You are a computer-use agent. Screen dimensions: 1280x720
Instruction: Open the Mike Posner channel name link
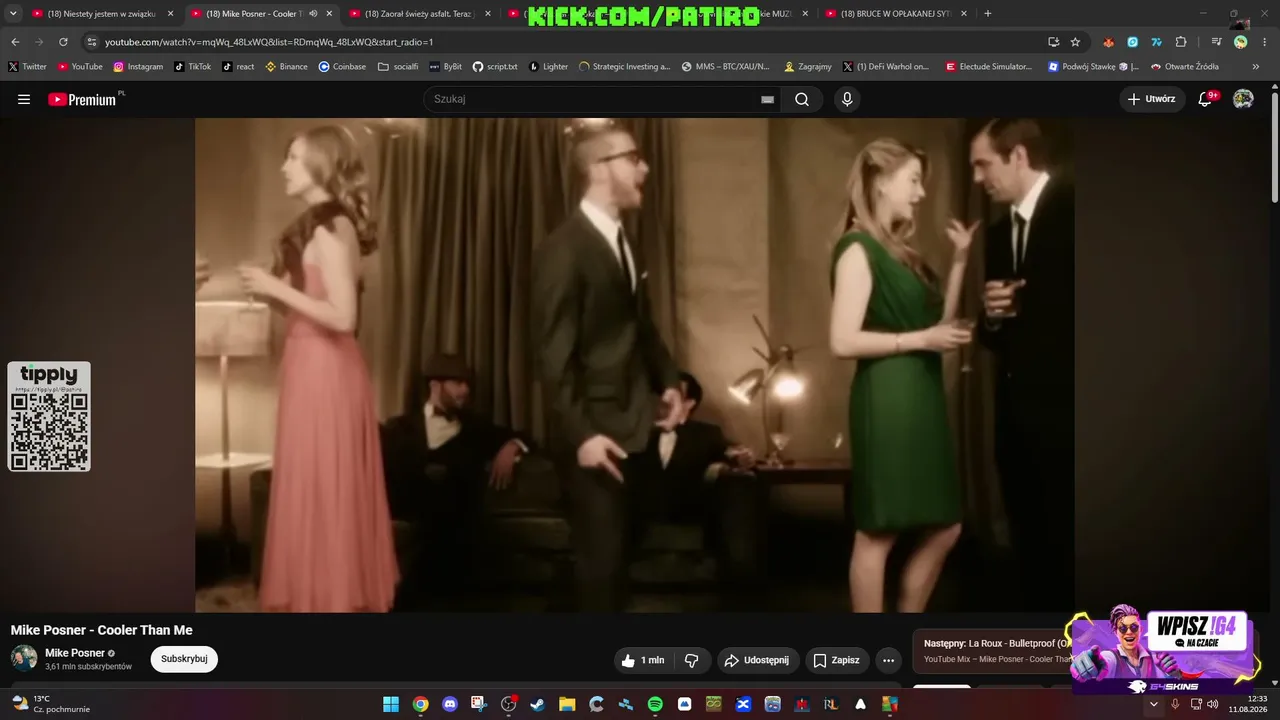click(75, 653)
